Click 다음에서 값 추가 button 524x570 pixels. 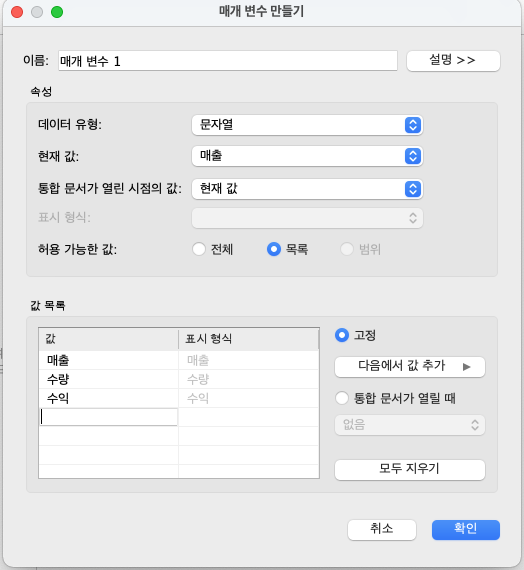(x=409, y=367)
